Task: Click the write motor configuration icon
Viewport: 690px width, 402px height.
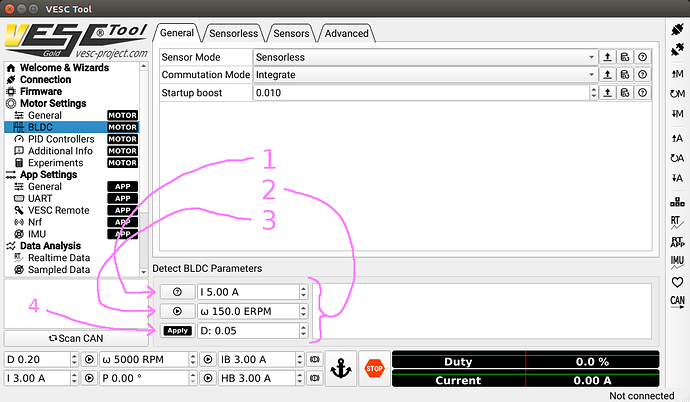Action: click(x=677, y=113)
